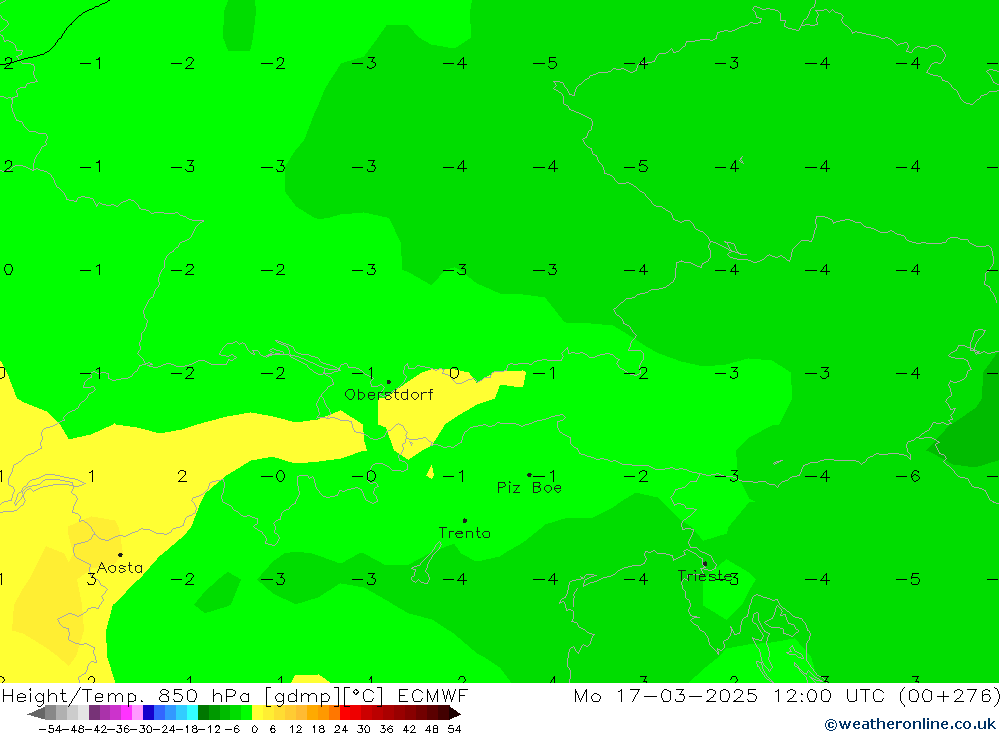Select the Piz Boe location label
This screenshot has height=733, width=1000.
click(529, 487)
